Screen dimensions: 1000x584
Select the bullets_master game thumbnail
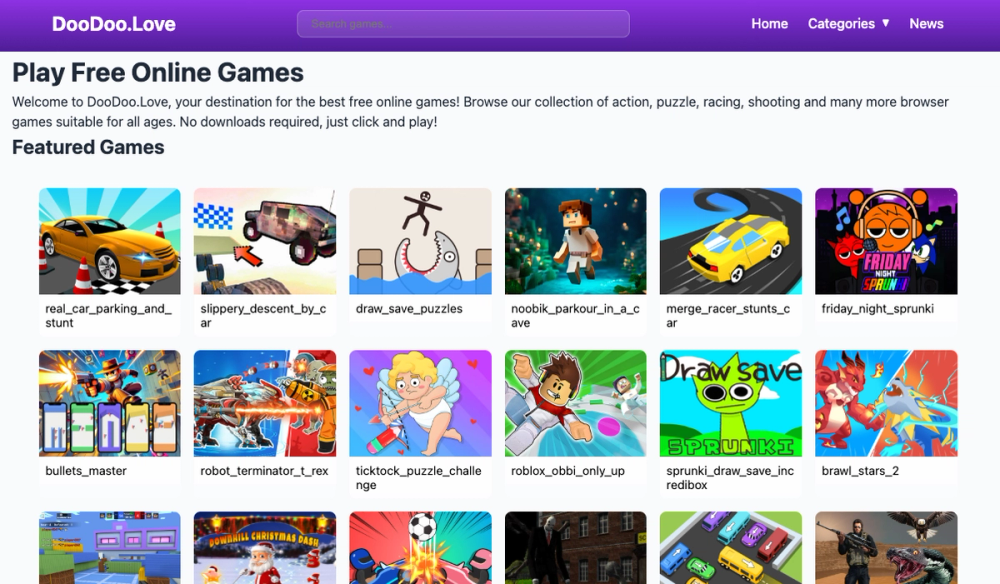(x=110, y=403)
